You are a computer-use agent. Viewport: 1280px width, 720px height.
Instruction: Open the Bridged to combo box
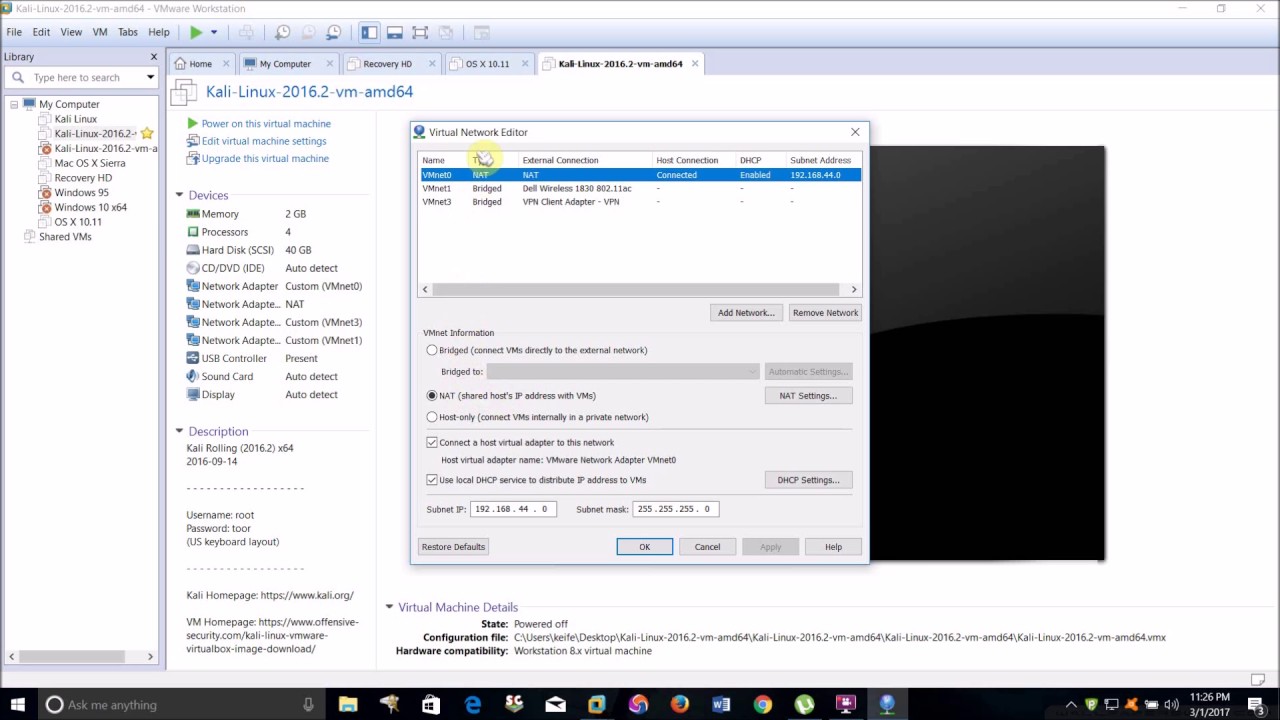[x=623, y=372]
